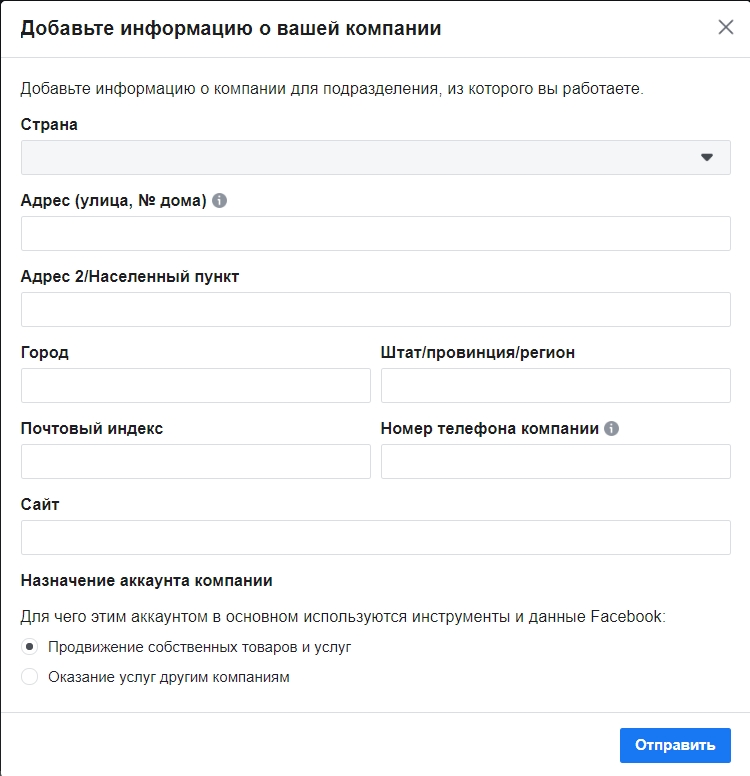Open the Страна country selection box
The height and width of the screenshot is (776, 750).
[x=376, y=157]
